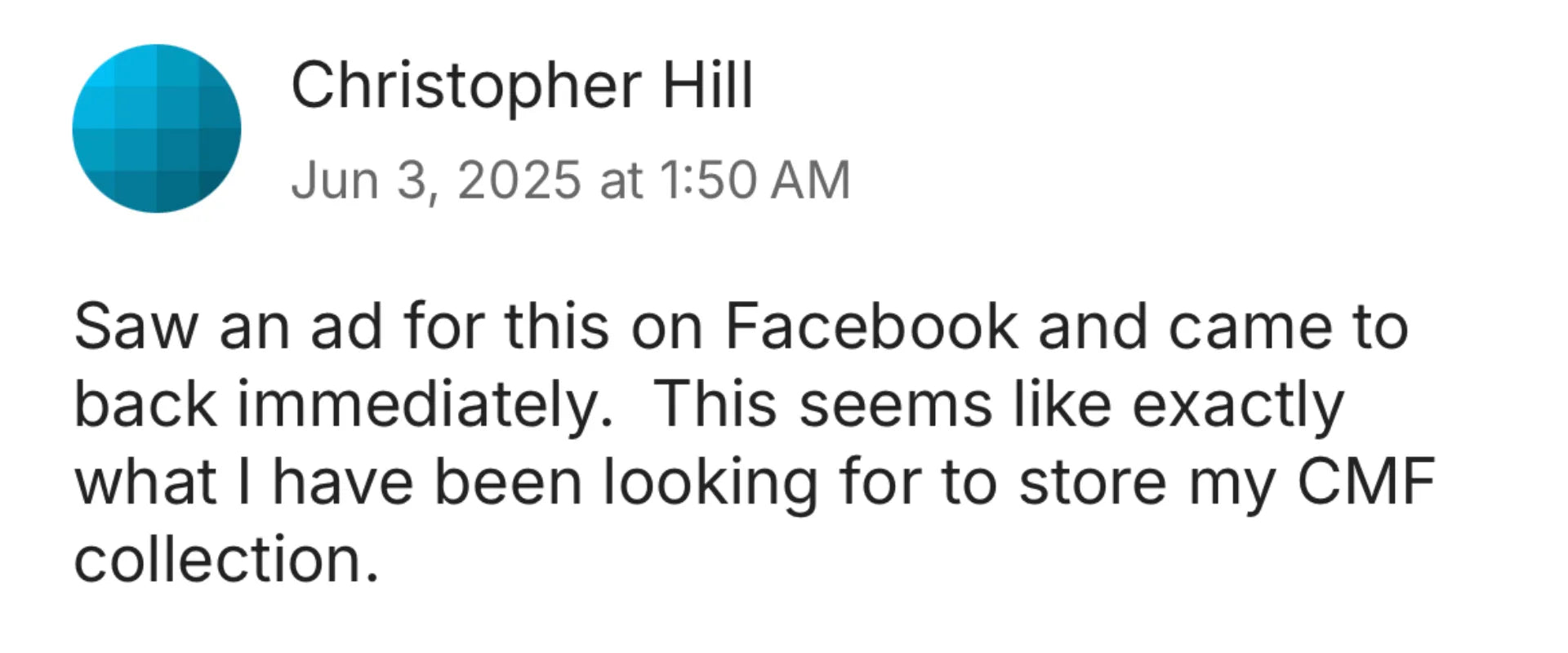
Task: Click the word Facebook in the comment
Action: pyautogui.click(x=871, y=327)
